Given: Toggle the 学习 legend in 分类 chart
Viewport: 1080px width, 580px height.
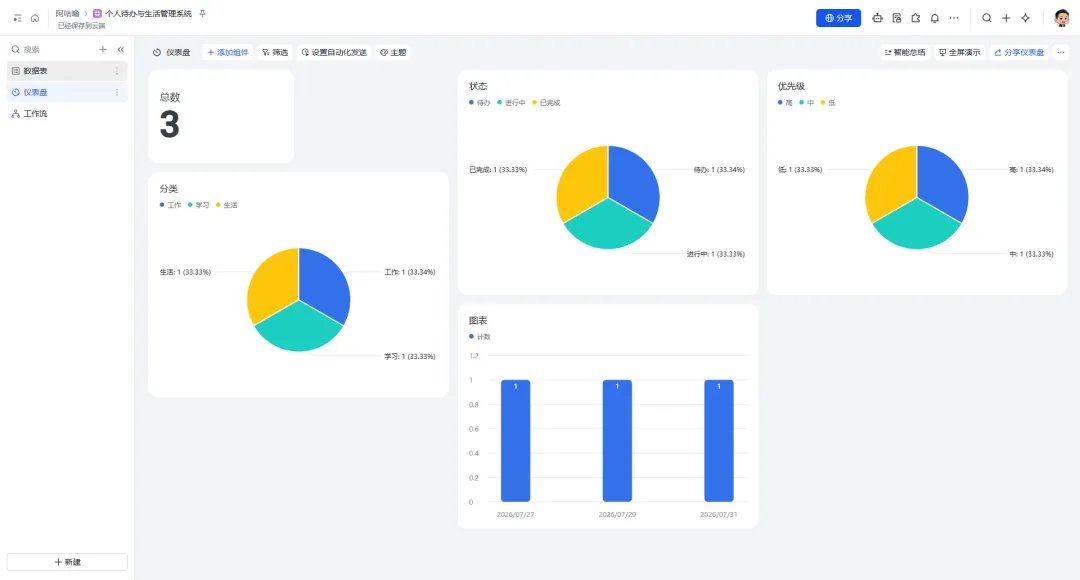Looking at the screenshot, I should [198, 205].
